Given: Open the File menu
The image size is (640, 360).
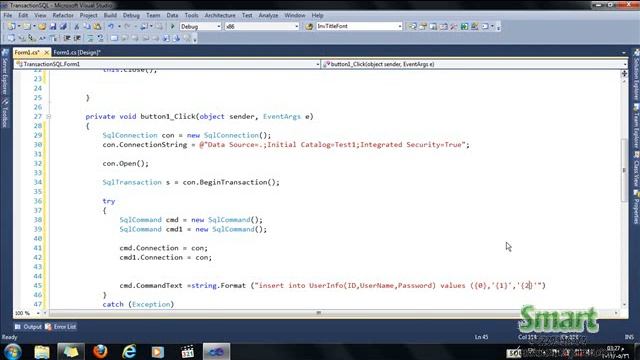Looking at the screenshot, I should pos(8,16).
